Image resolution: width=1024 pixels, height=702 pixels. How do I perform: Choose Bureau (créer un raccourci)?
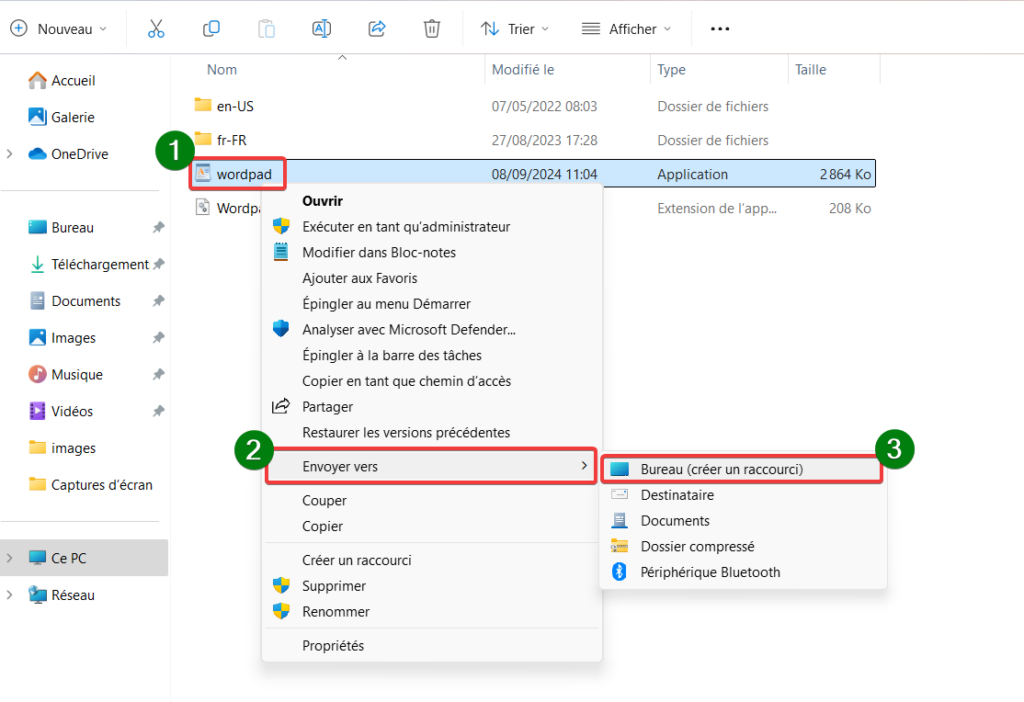(x=742, y=469)
